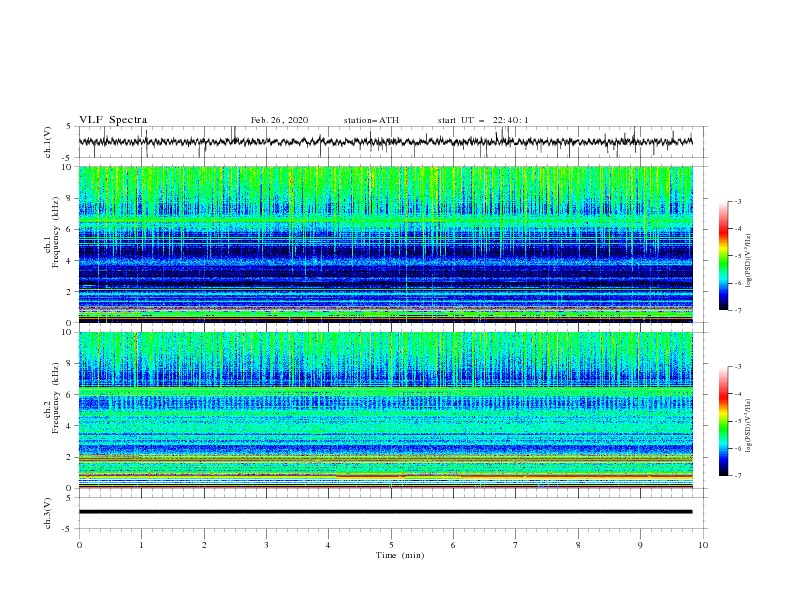Click the "VLF Spectra" title text

[x=113, y=120]
